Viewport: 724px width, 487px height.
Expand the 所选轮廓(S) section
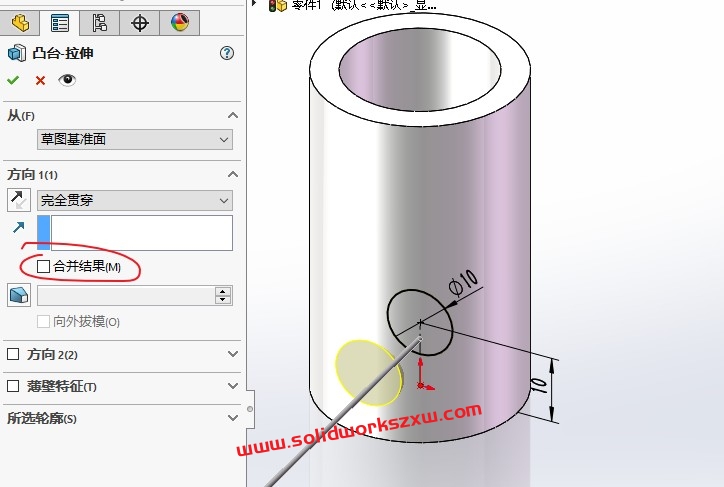[x=233, y=418]
